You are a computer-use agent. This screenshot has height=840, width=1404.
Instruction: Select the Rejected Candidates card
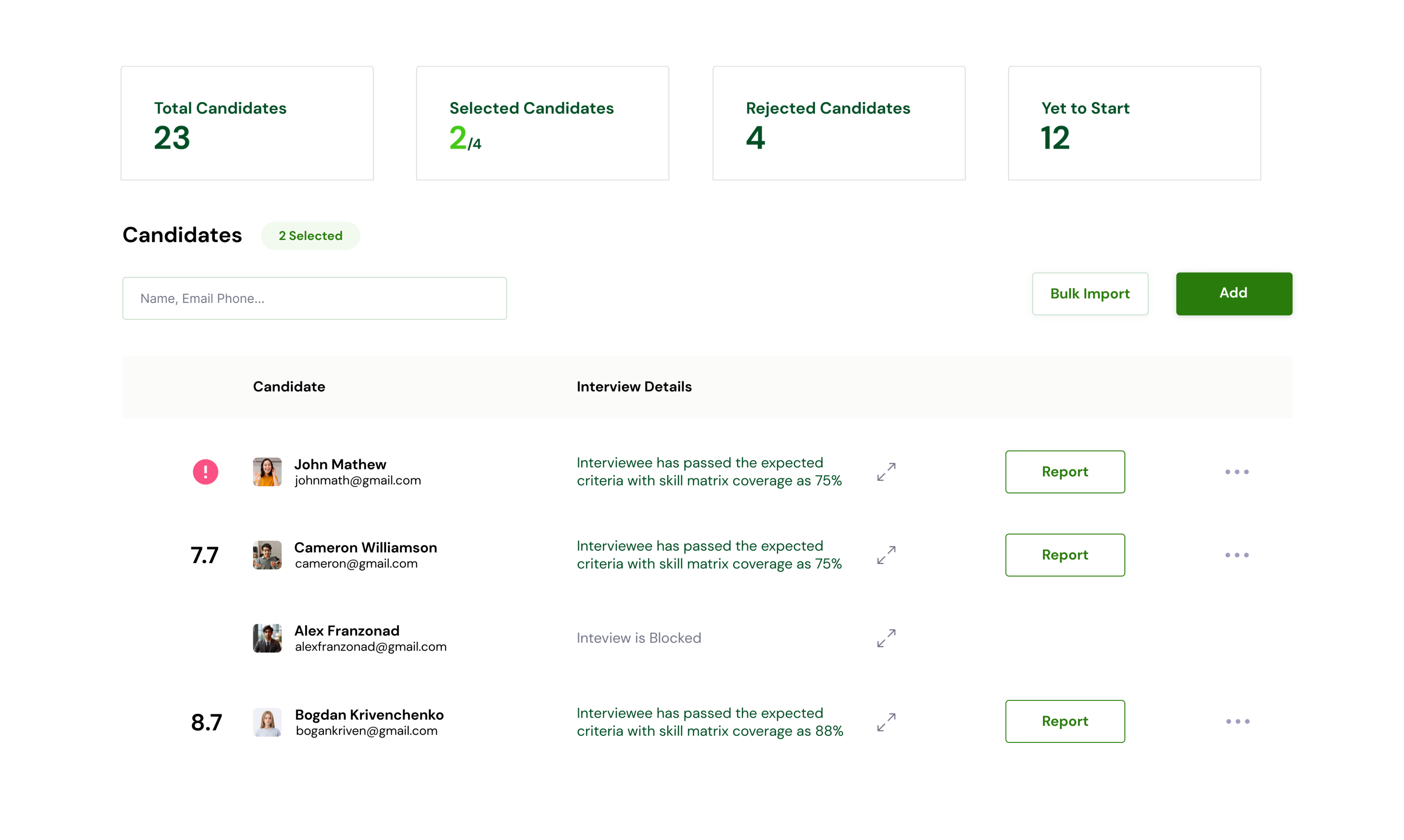838,123
